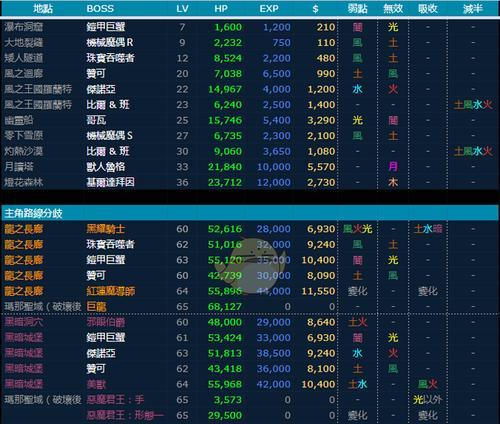This screenshot has height=424, width=500.
Task: Select EXP value 28,000
Action: pyautogui.click(x=274, y=229)
